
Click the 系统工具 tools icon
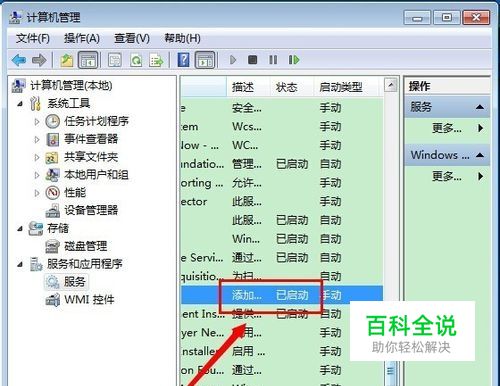35,103
